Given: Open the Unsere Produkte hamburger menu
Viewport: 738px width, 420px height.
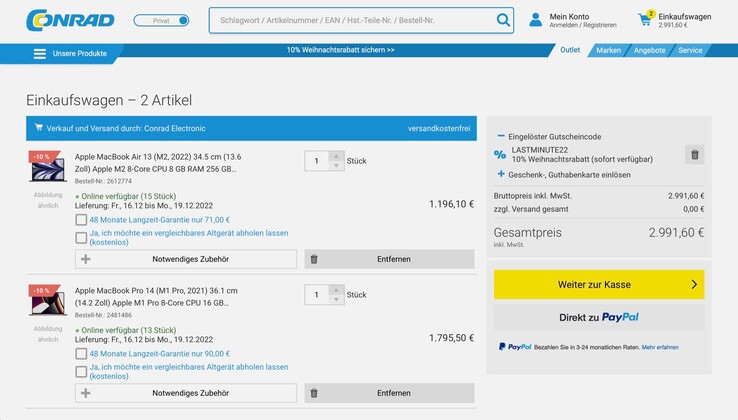Looking at the screenshot, I should coord(40,54).
